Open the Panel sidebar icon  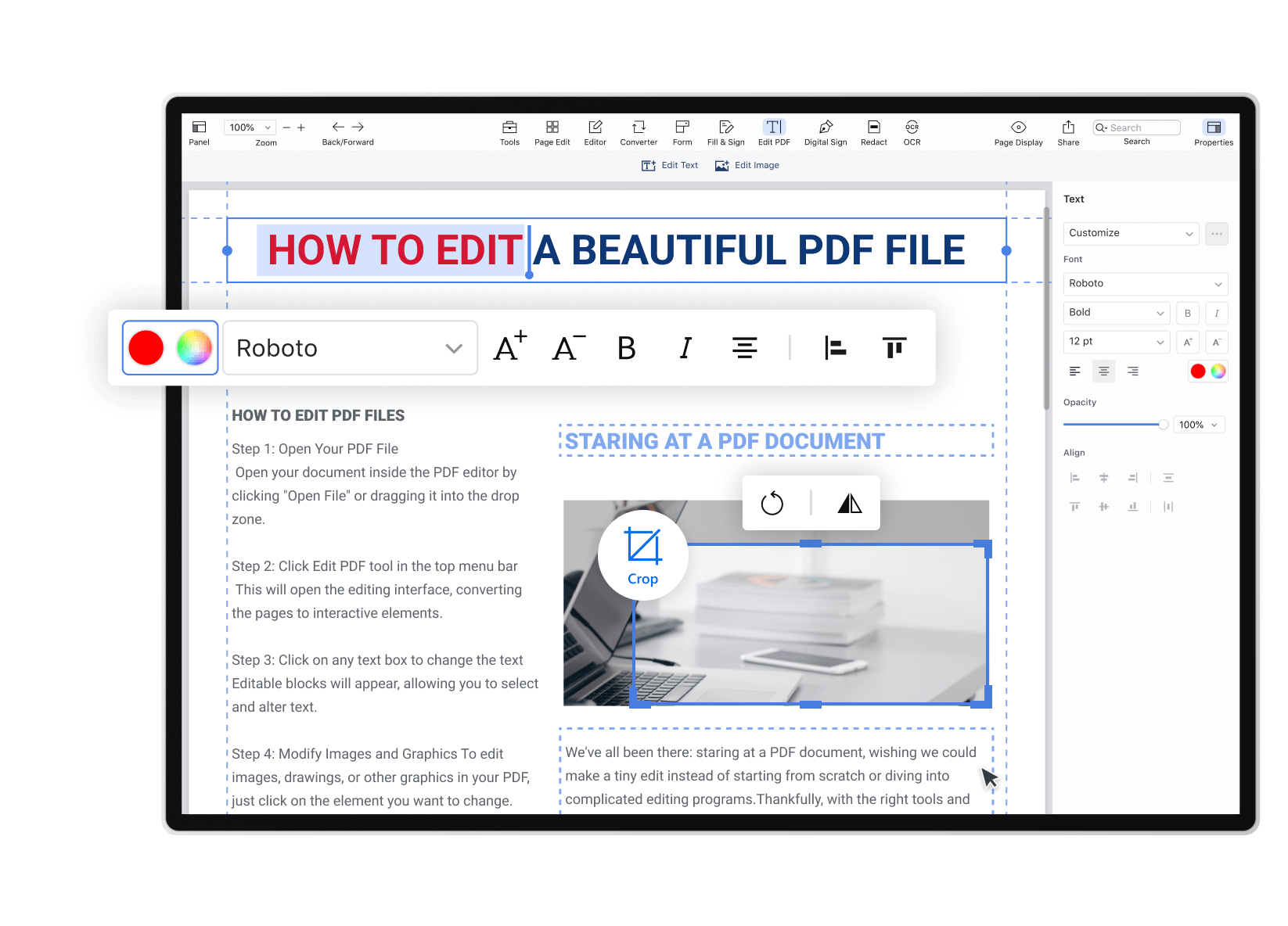pyautogui.click(x=200, y=127)
